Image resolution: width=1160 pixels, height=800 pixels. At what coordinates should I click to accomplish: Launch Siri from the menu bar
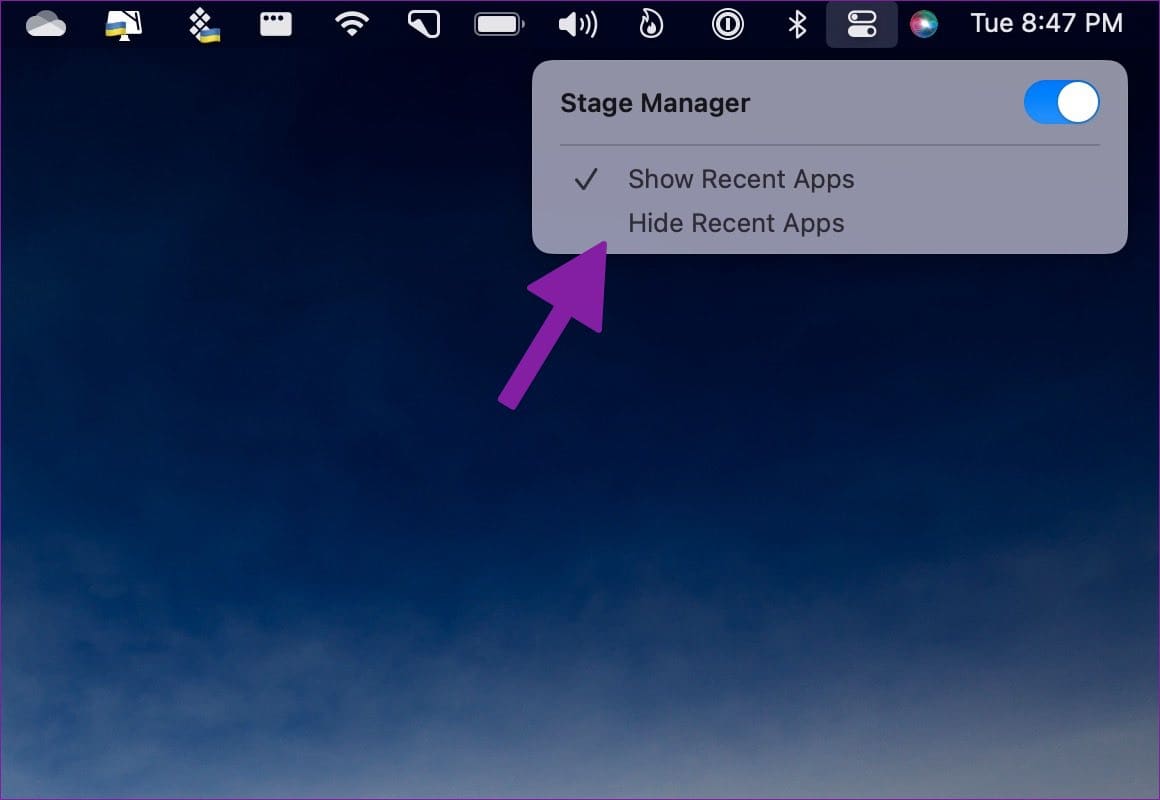tap(924, 24)
